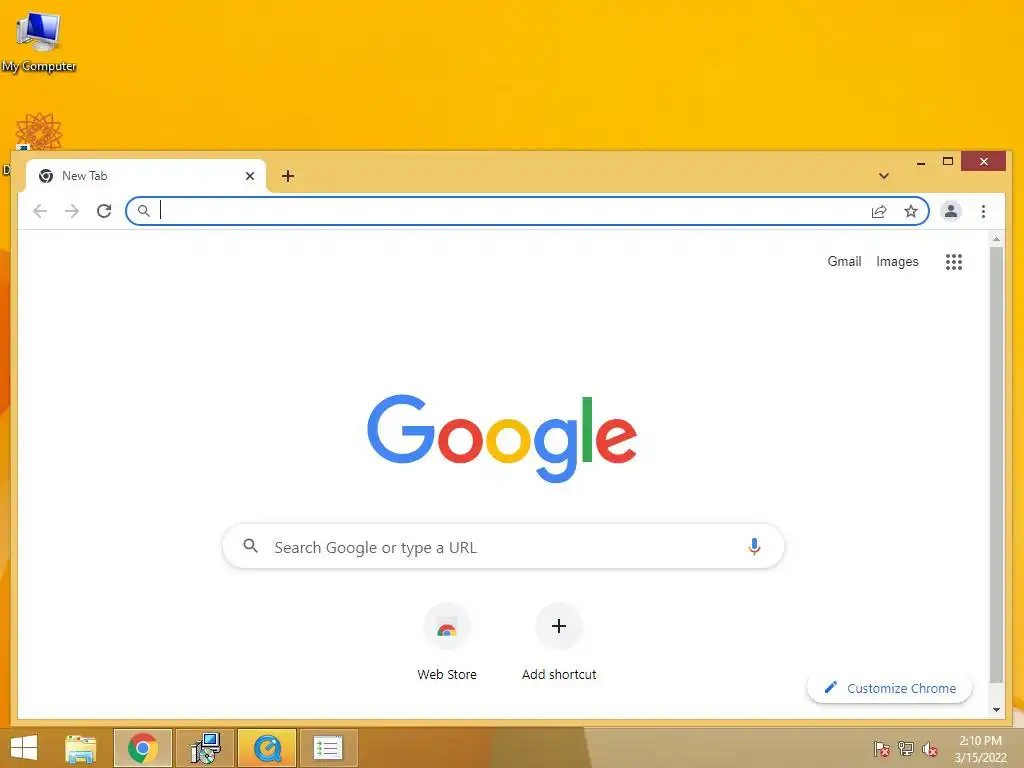Open the QuickTime taskbar icon
This screenshot has width=1024, height=768.
[x=267, y=748]
